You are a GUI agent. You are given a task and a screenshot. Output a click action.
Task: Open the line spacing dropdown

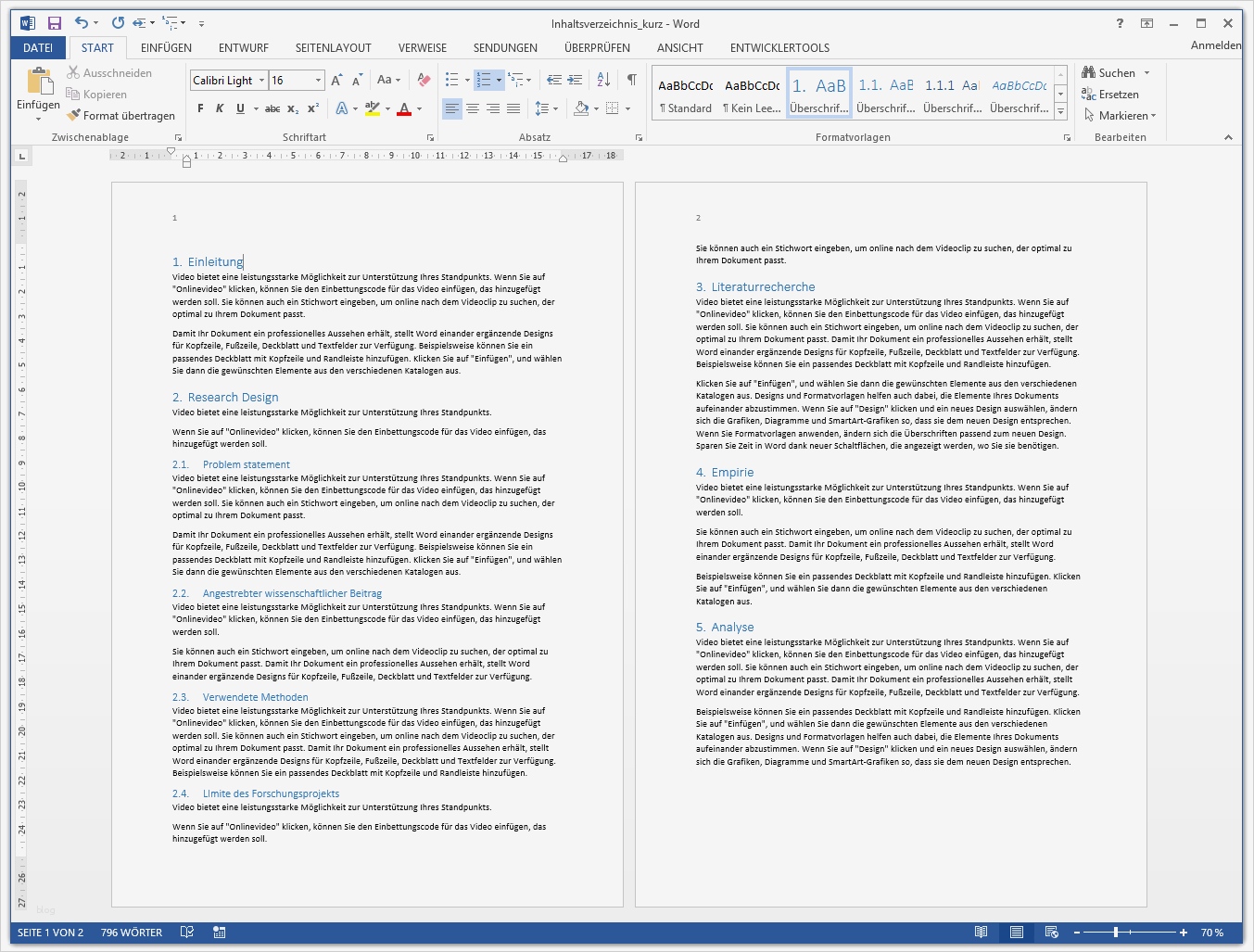(547, 108)
